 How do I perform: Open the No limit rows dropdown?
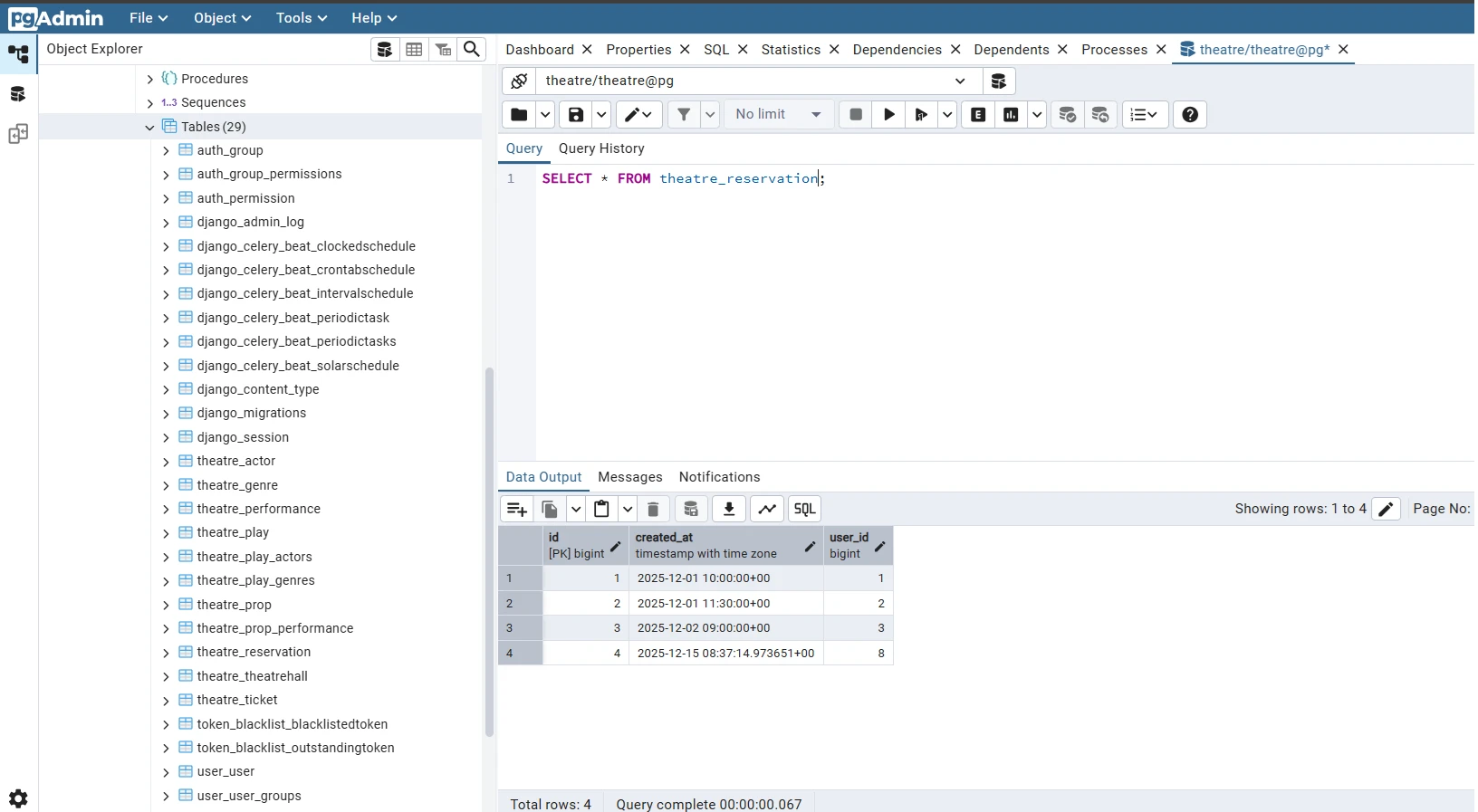click(778, 114)
